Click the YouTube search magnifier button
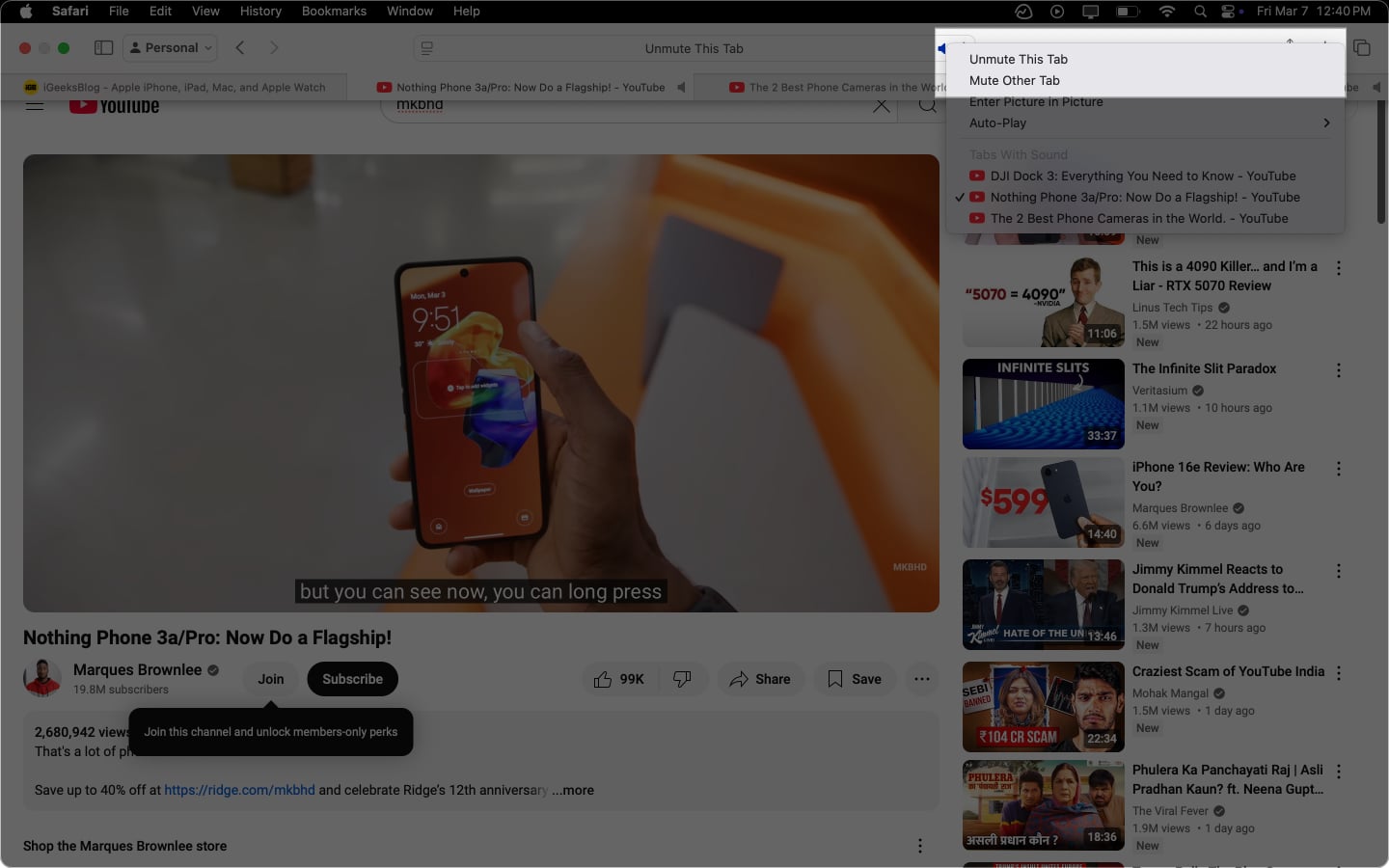The width and height of the screenshot is (1389, 868). pos(927,105)
